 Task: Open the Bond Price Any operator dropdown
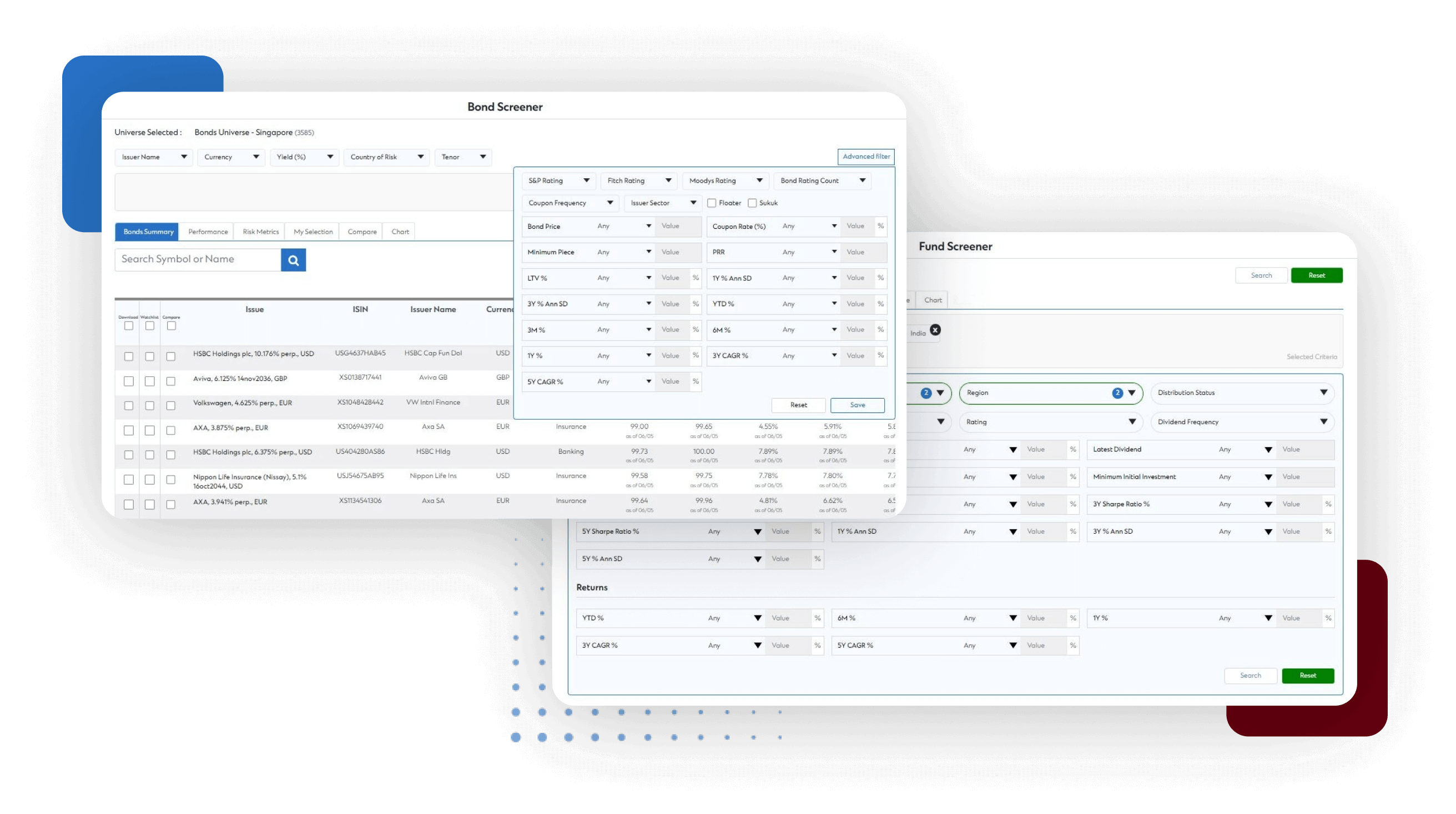pos(624,226)
